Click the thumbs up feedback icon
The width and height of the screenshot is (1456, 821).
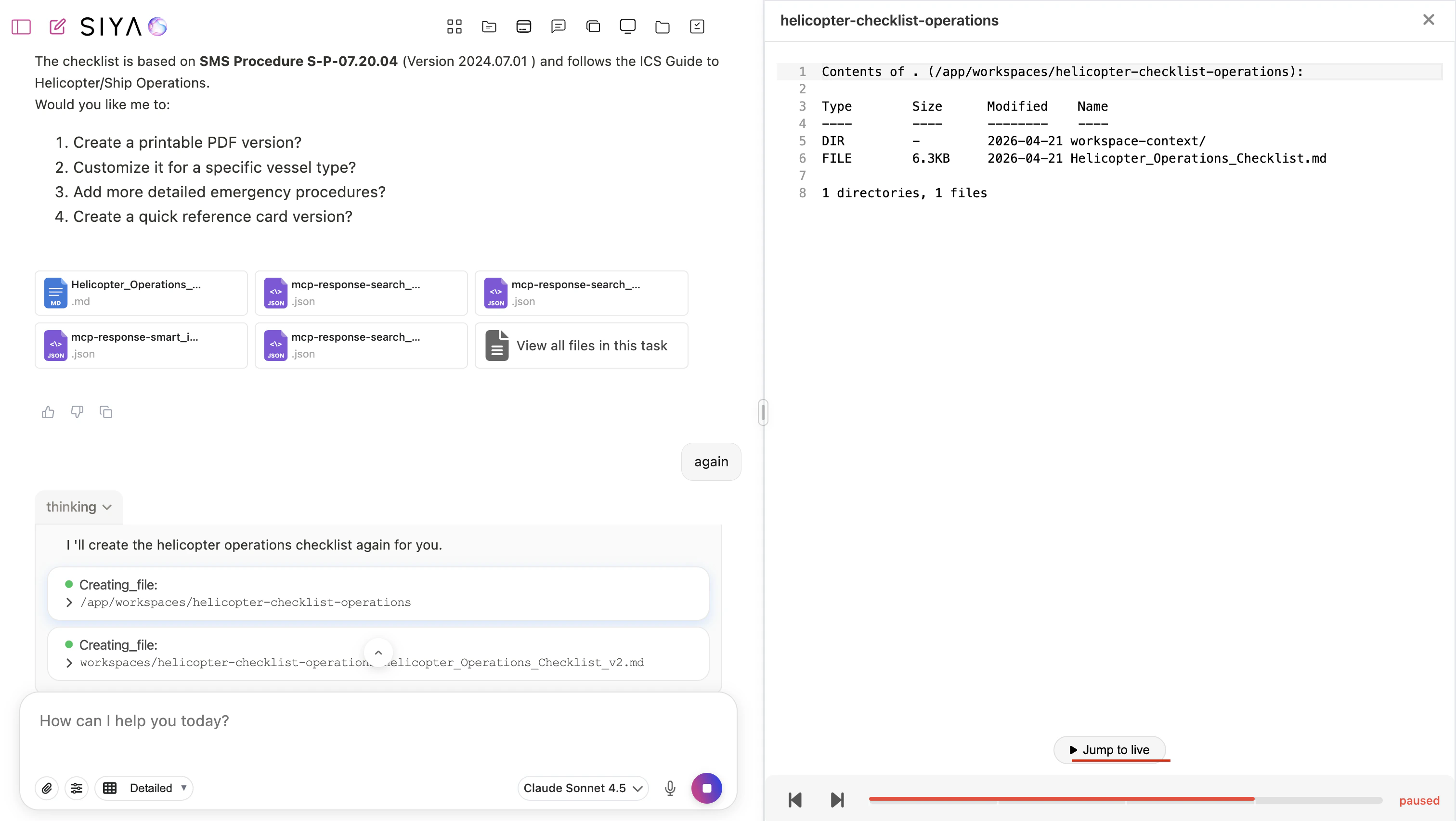click(x=48, y=412)
